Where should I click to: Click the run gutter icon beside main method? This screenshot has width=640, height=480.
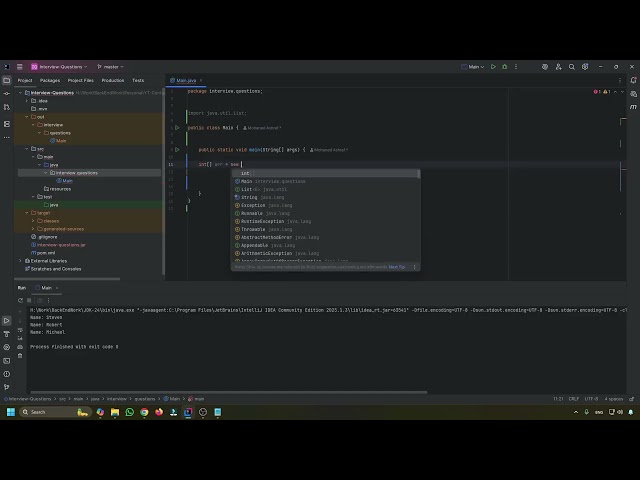177,150
